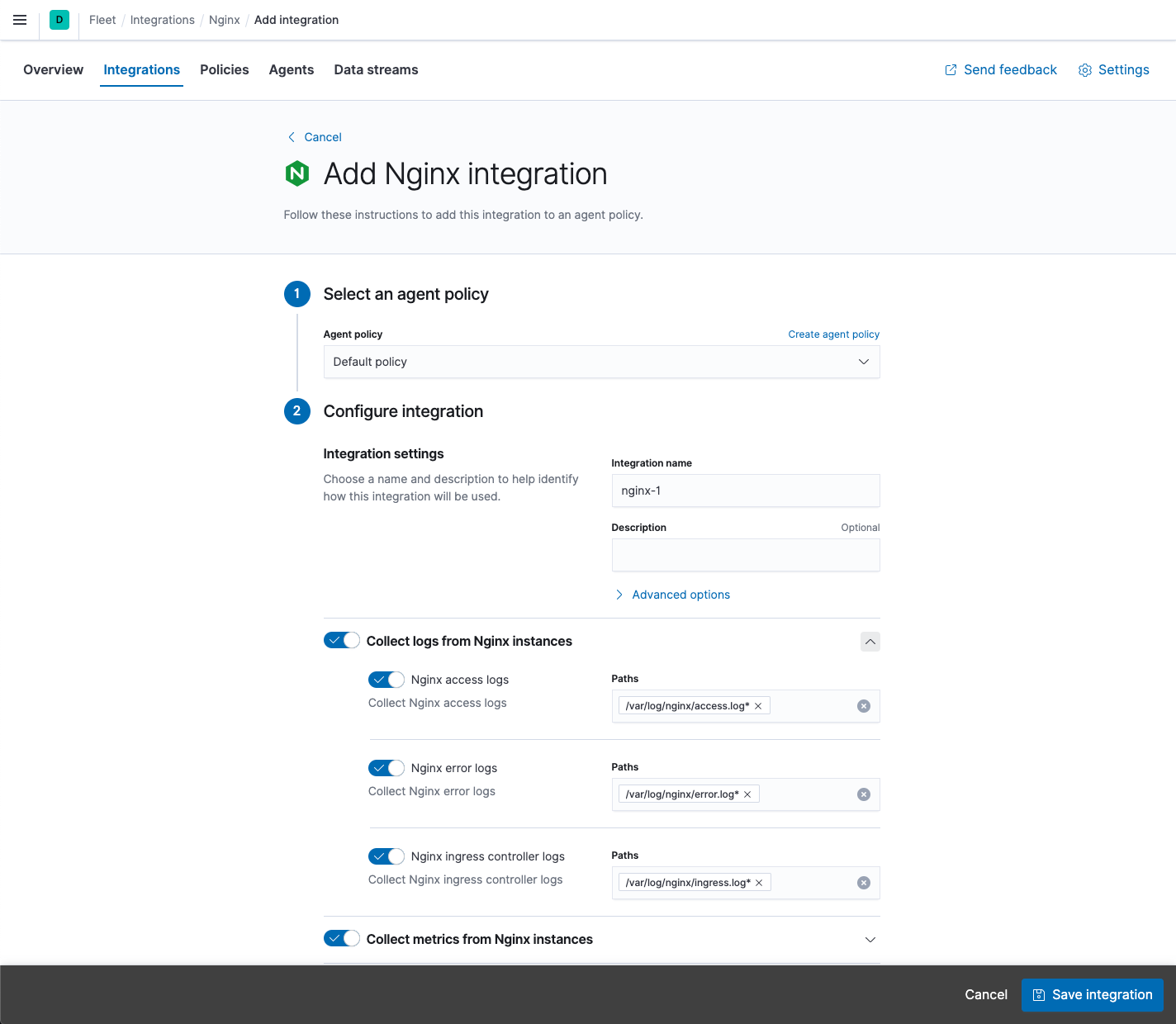Click the Nginx logo next to the page title
1176x1024 pixels.
point(297,174)
